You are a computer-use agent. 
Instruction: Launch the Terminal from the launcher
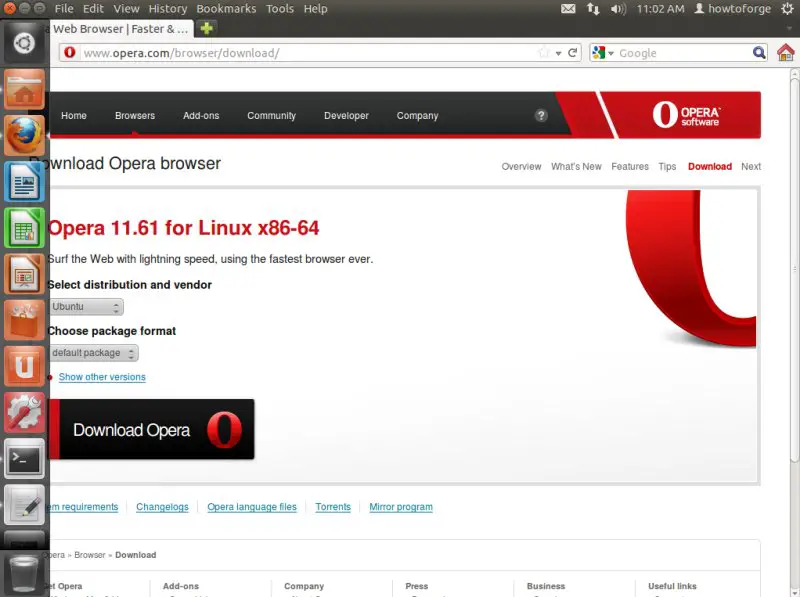(x=24, y=459)
